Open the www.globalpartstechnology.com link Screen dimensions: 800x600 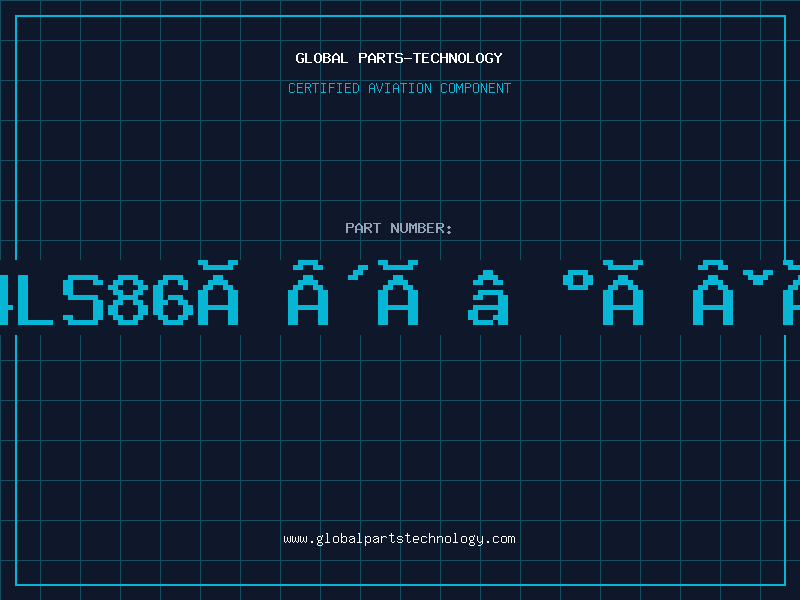tap(399, 539)
